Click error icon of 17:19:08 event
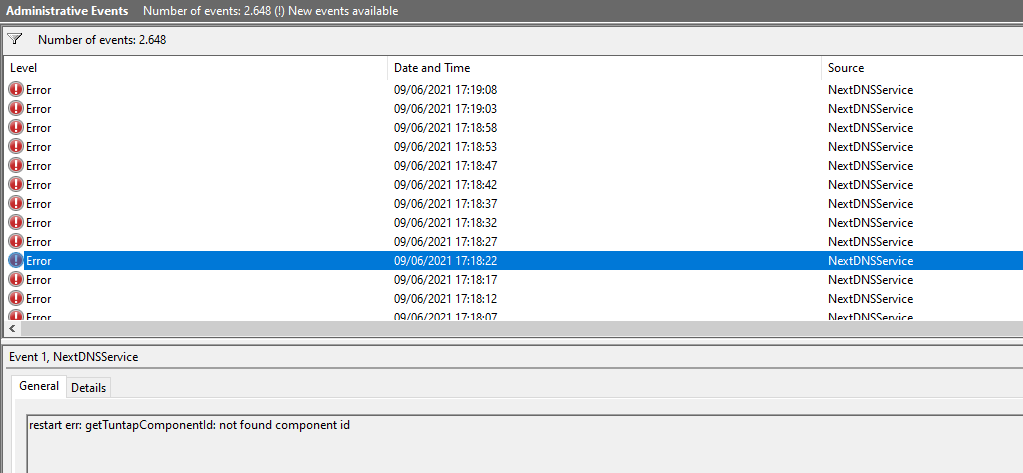Screen dimensions: 1023x473 pyautogui.click(x=16, y=89)
